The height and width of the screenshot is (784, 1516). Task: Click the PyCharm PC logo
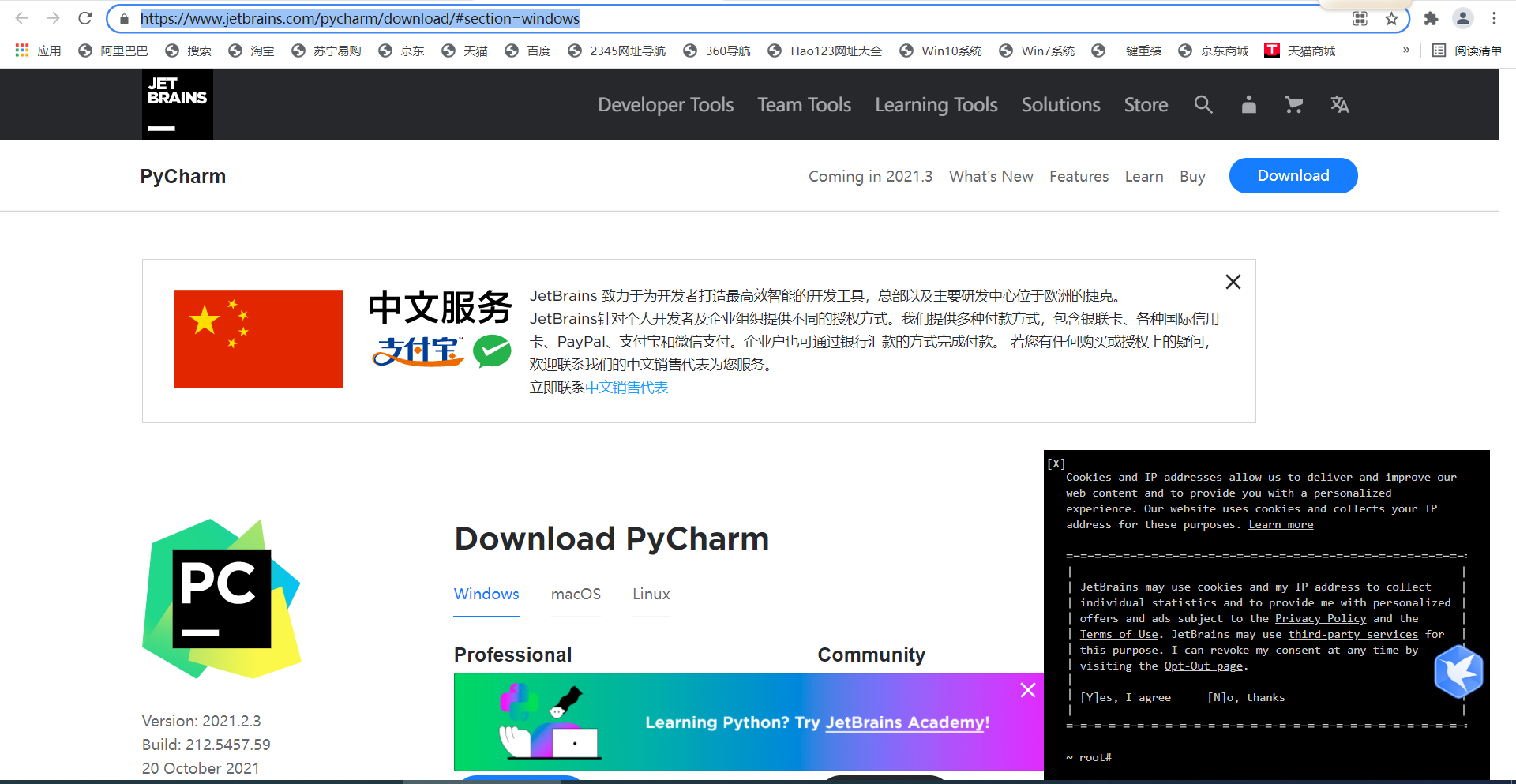point(222,598)
